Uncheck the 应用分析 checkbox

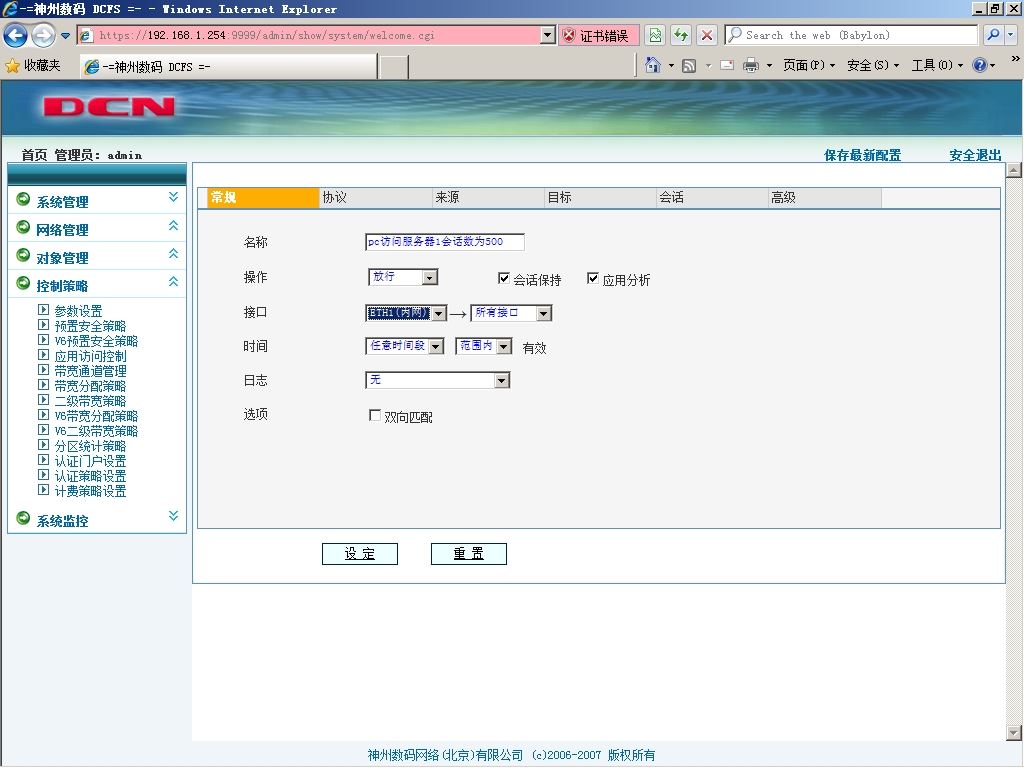coord(592,278)
